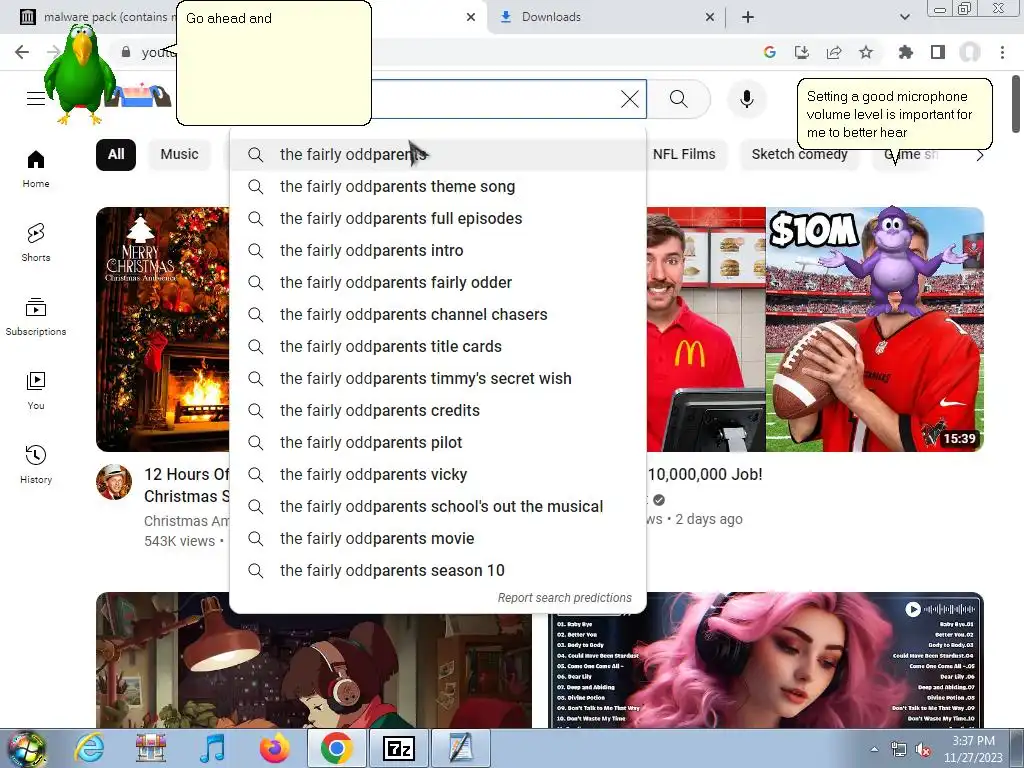The height and width of the screenshot is (768, 1024).
Task: Choose suggestion 'the fairly oddparents title cards'
Action: coord(438,347)
